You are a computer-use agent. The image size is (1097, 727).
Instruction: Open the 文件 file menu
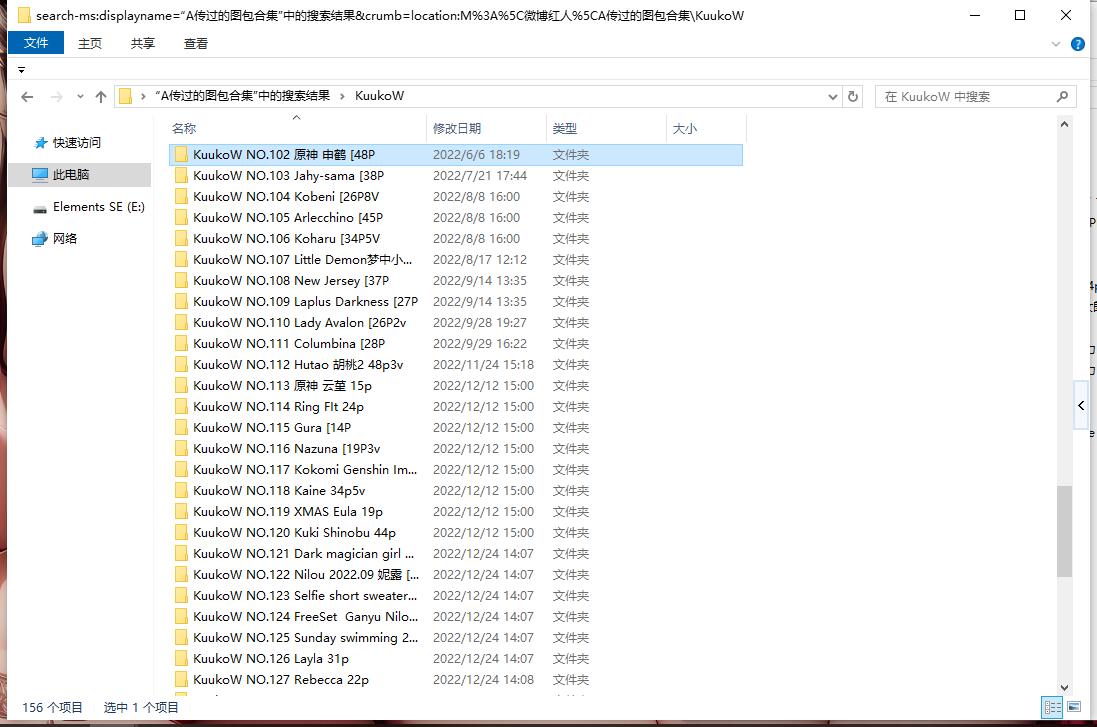(x=36, y=43)
